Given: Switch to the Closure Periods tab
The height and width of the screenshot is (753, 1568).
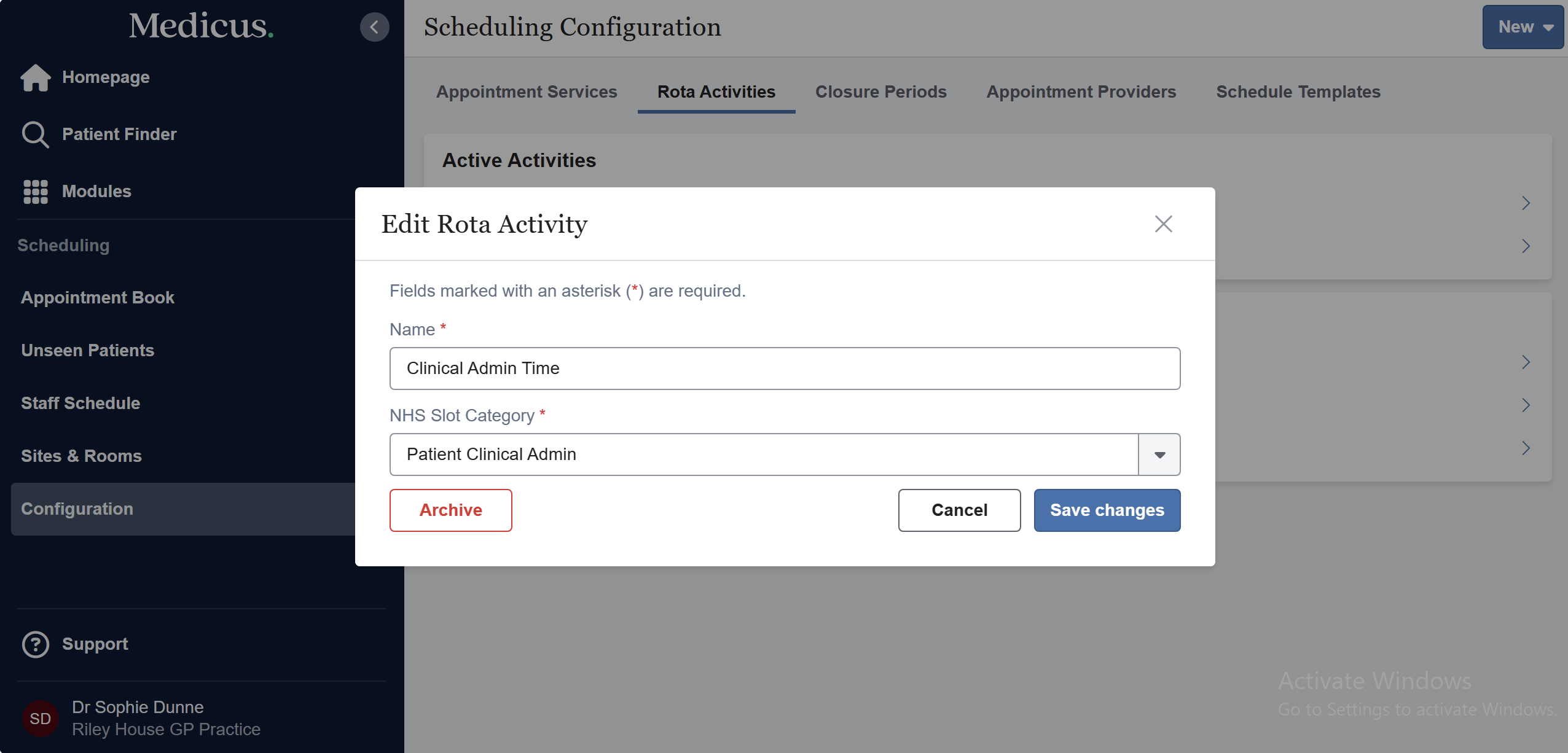Looking at the screenshot, I should pos(880,92).
